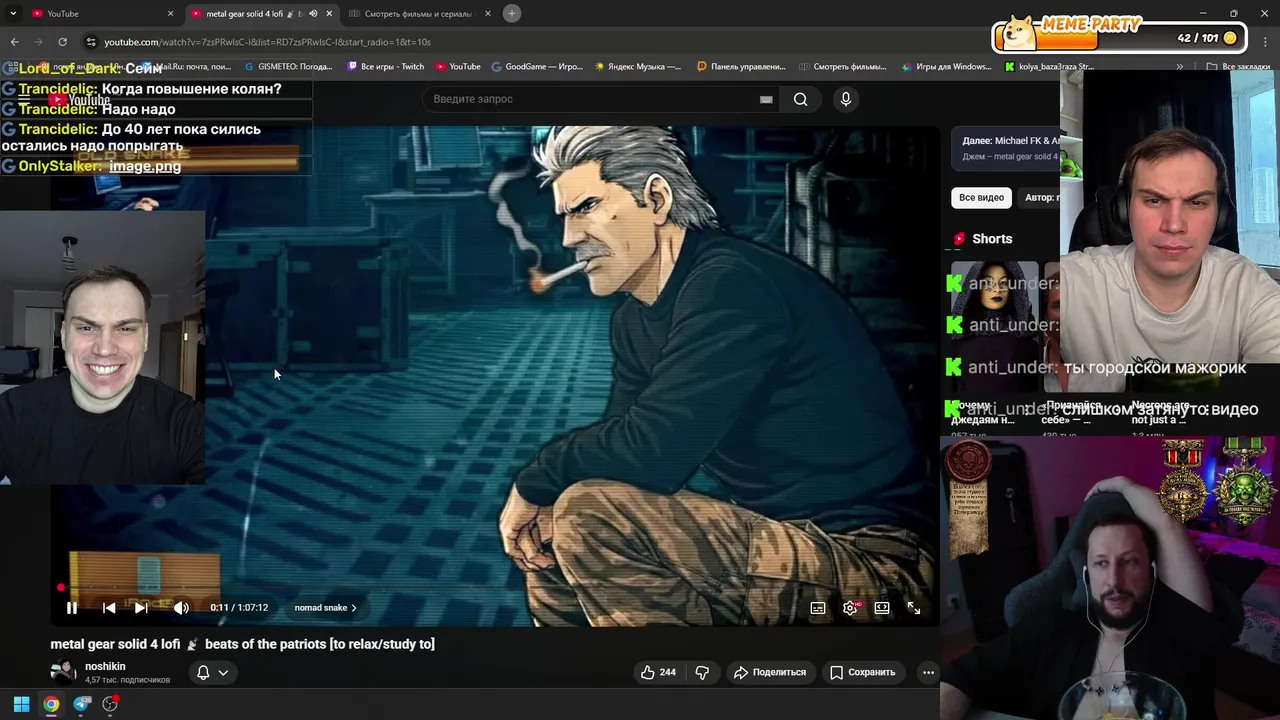1280x720 pixels.
Task: Like the video with 244 likes
Action: pyautogui.click(x=658, y=672)
